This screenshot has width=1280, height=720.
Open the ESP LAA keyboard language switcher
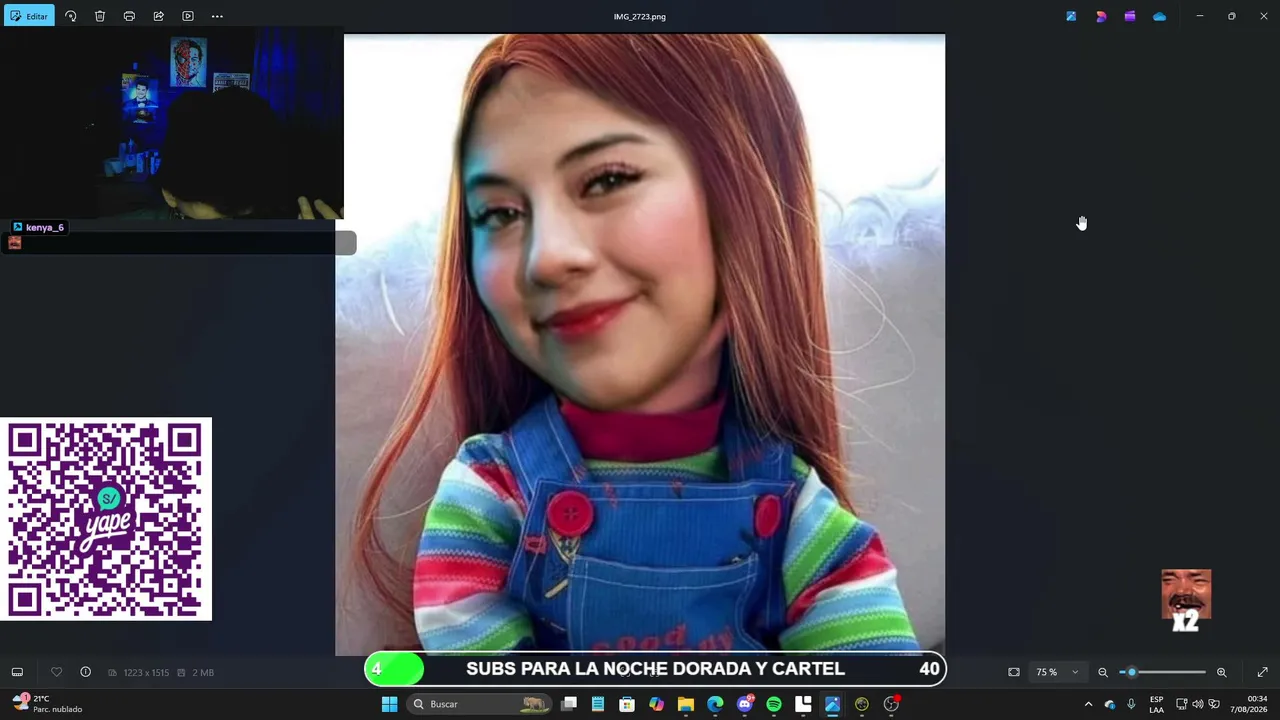click(x=1156, y=704)
